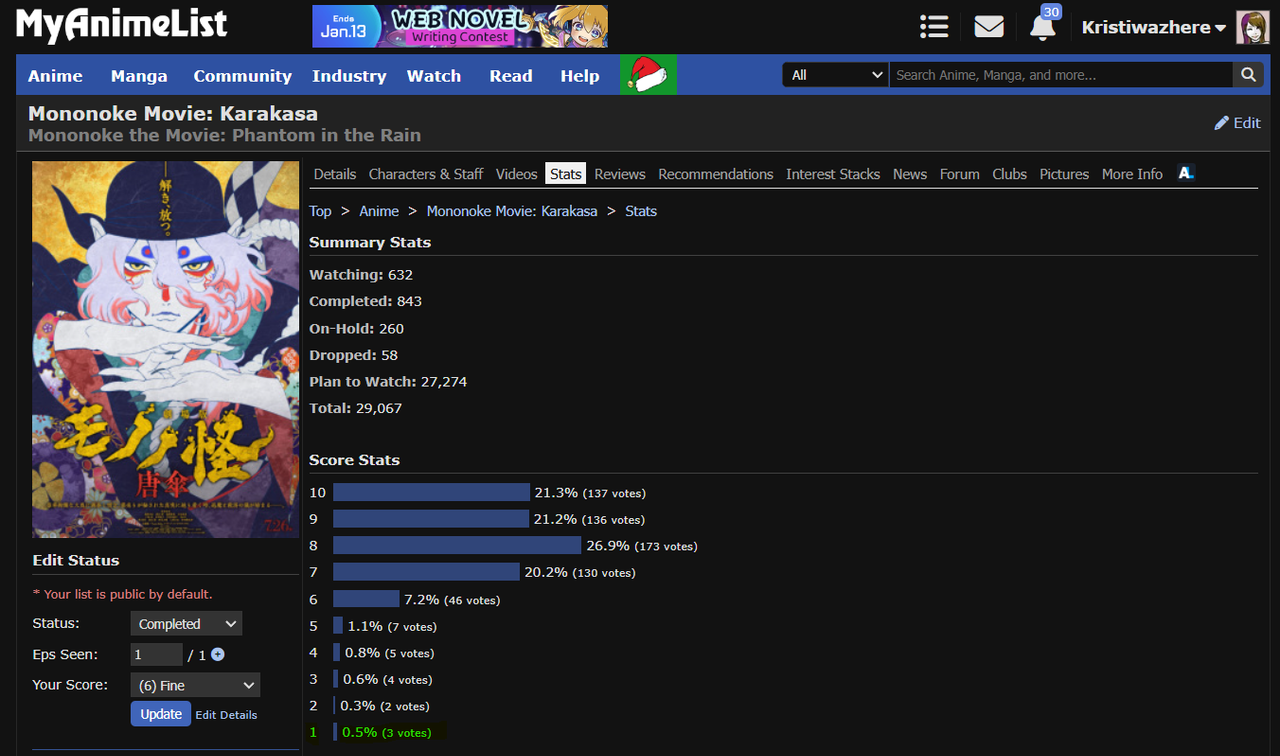The image size is (1280, 756).
Task: Open the Status 'Completed' dropdown
Action: [x=186, y=624]
